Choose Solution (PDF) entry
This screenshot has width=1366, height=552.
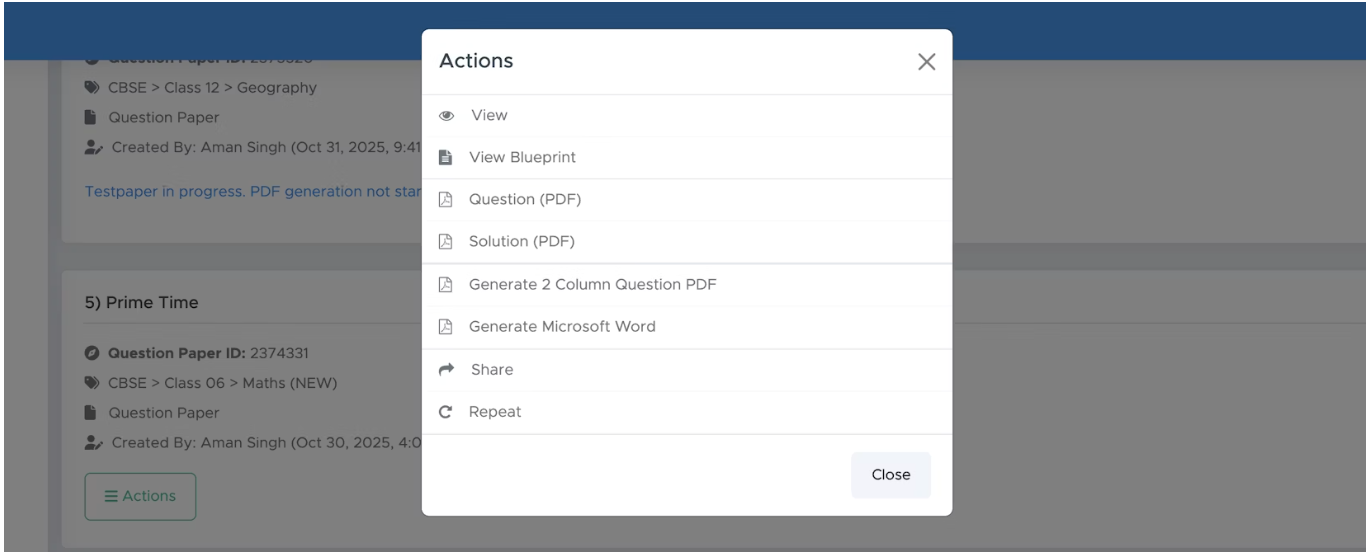522,242
